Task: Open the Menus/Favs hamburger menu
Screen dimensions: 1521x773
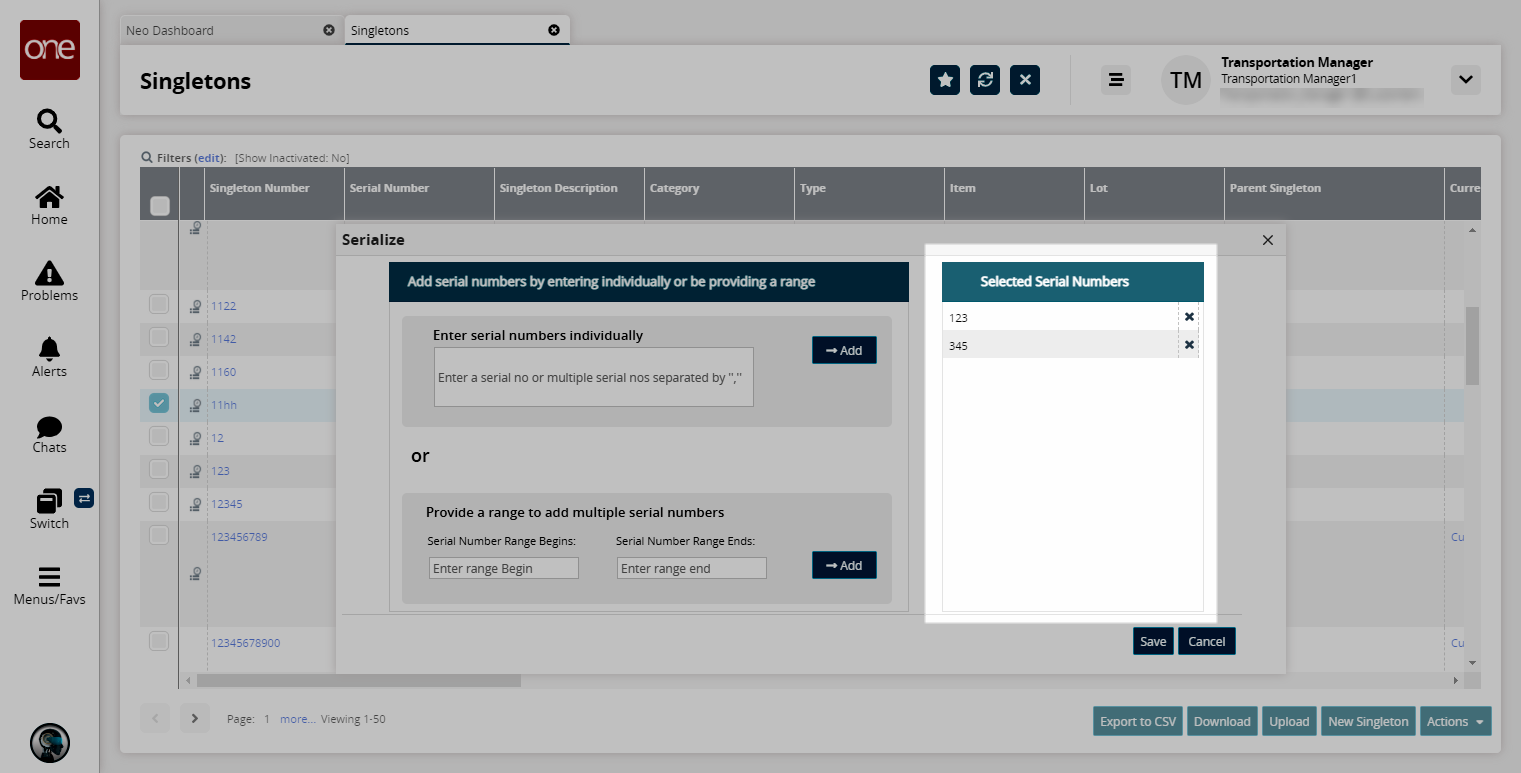Action: pos(49,586)
